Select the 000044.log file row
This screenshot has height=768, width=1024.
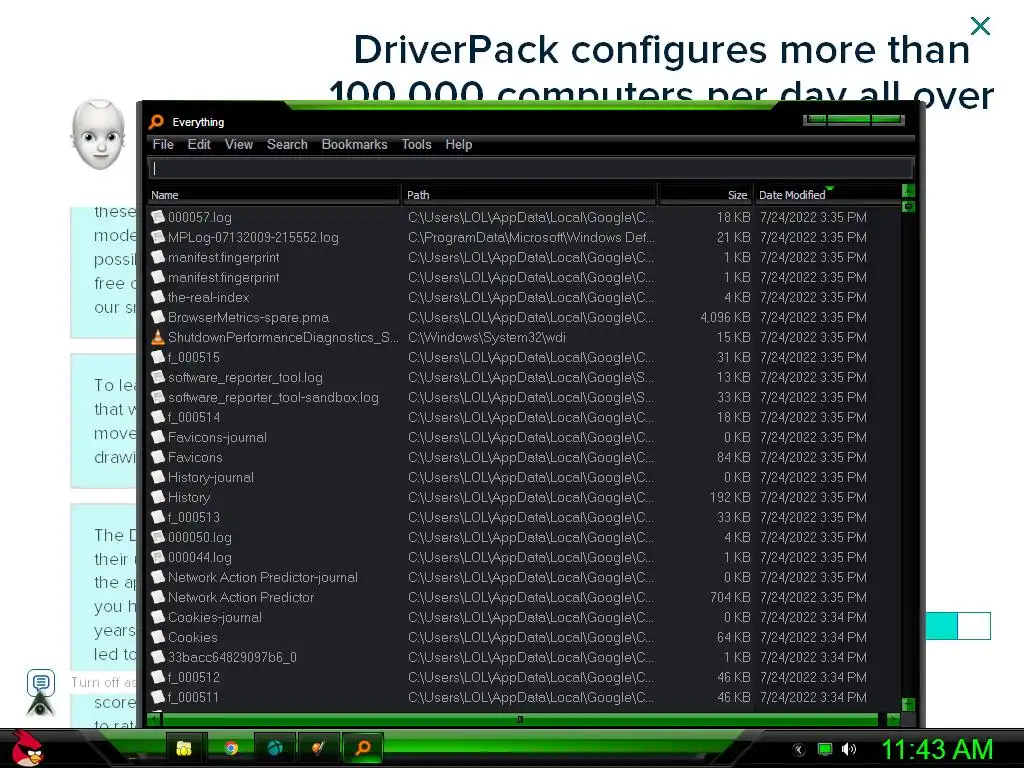click(524, 557)
